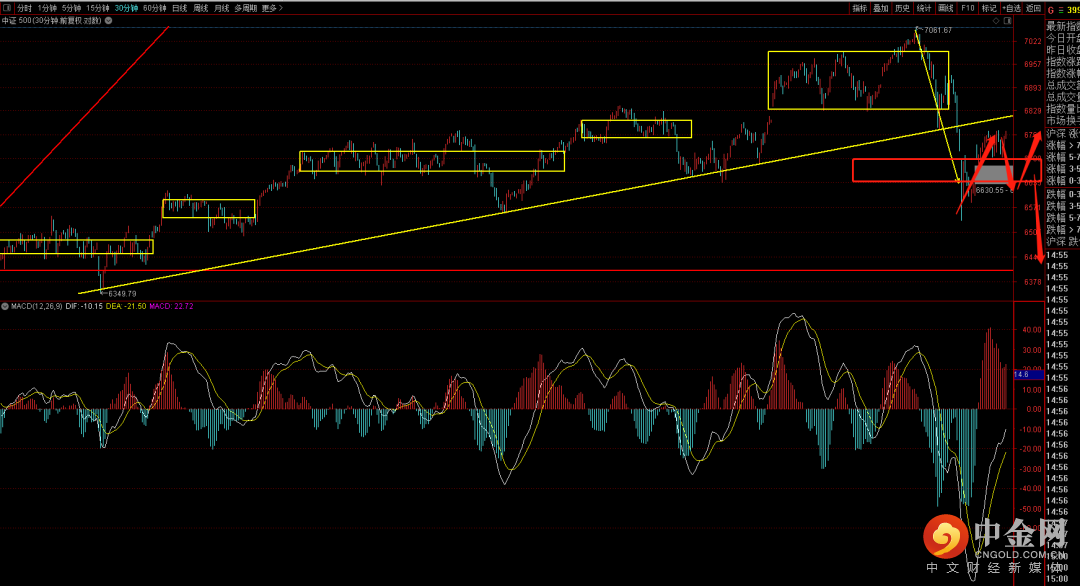Select the 5分钟 period
This screenshot has height=586, width=1080.
tap(72, 8)
